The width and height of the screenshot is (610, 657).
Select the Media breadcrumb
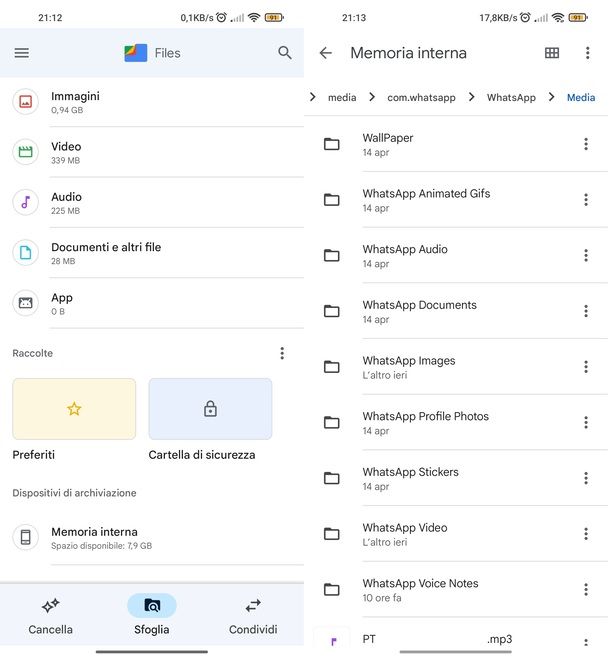(x=581, y=98)
